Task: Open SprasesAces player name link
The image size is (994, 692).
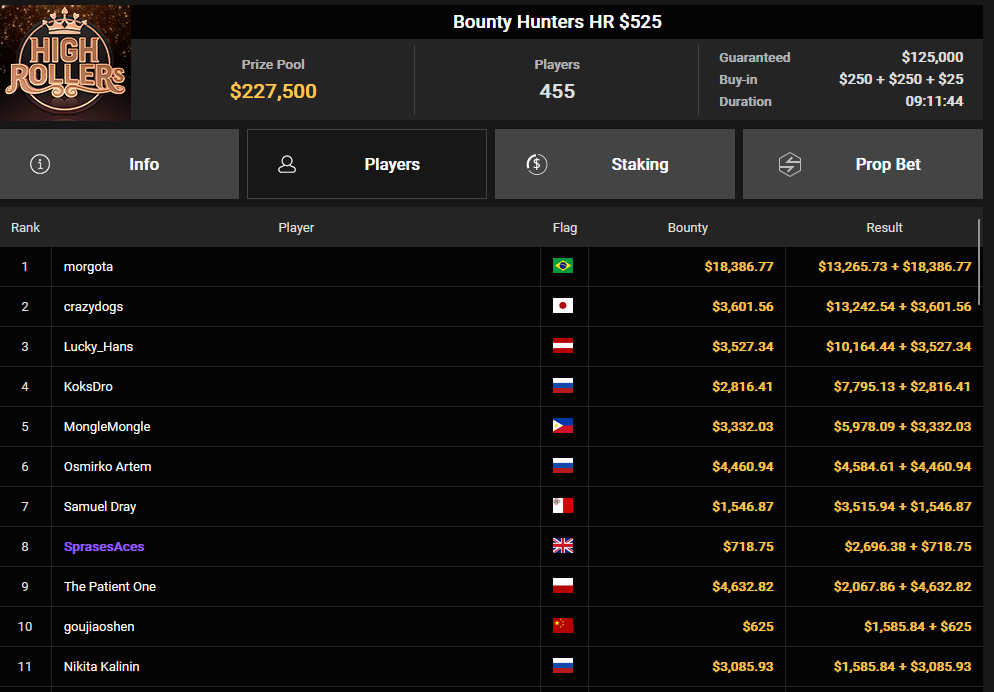Action: pos(104,546)
